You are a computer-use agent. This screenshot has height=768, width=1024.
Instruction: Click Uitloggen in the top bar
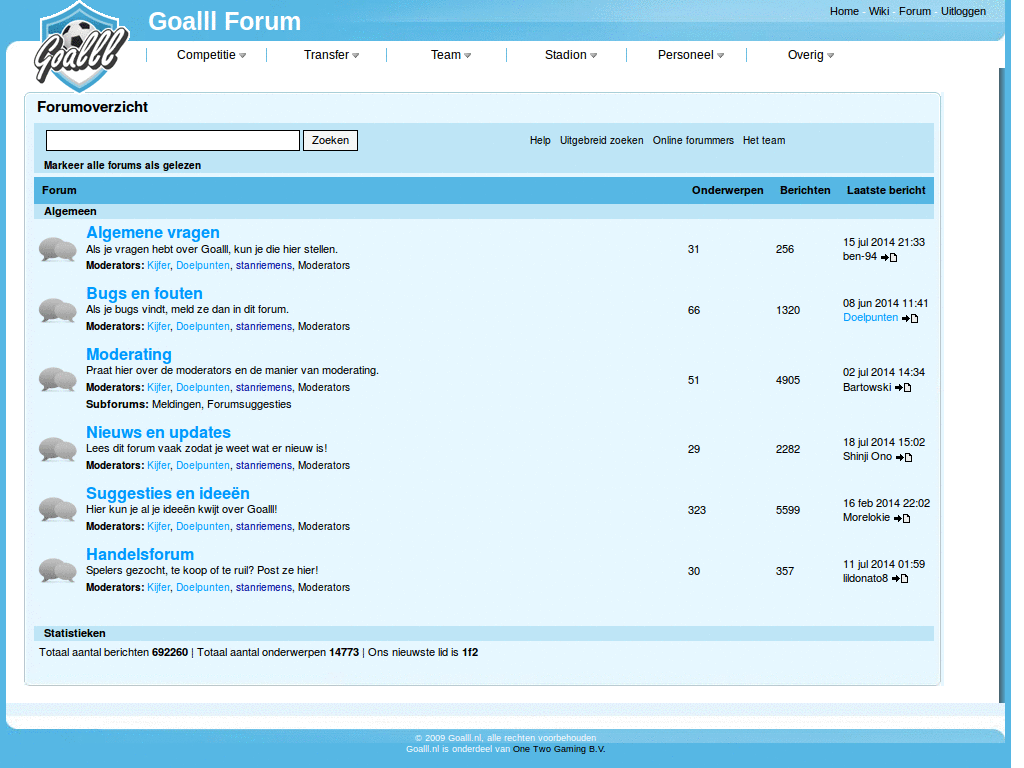pos(963,11)
